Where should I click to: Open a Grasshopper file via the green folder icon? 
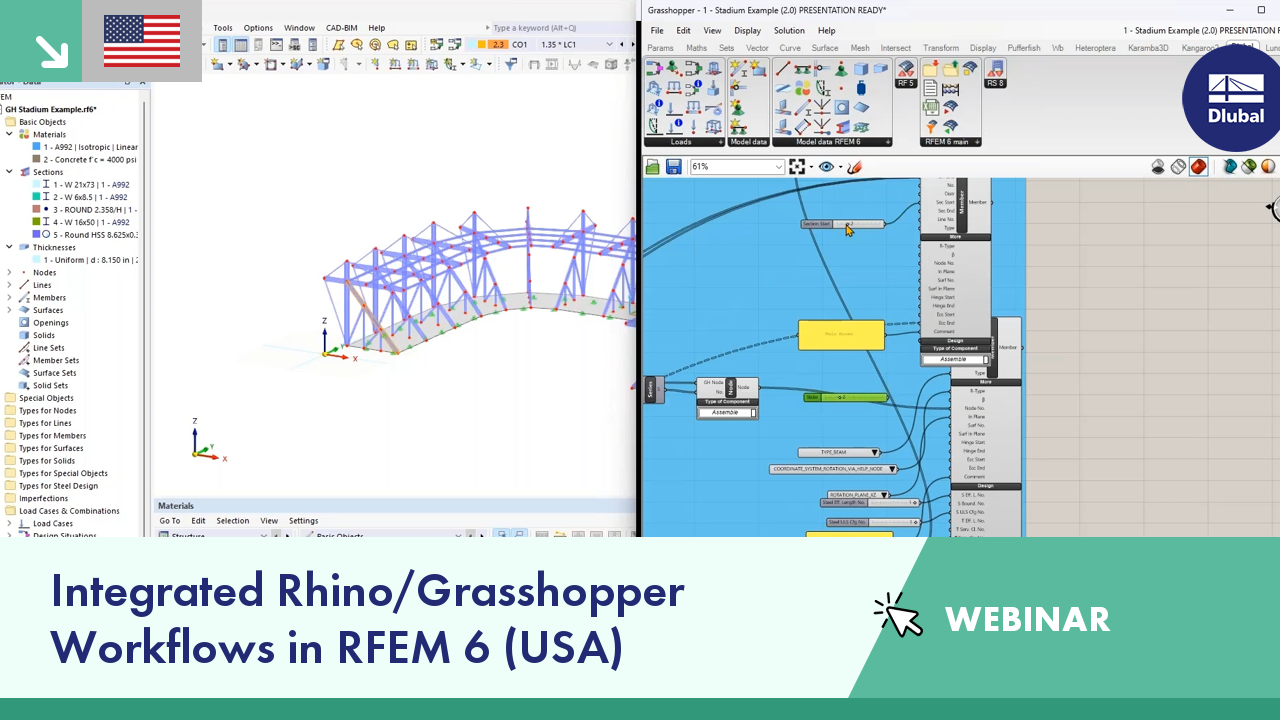(652, 166)
